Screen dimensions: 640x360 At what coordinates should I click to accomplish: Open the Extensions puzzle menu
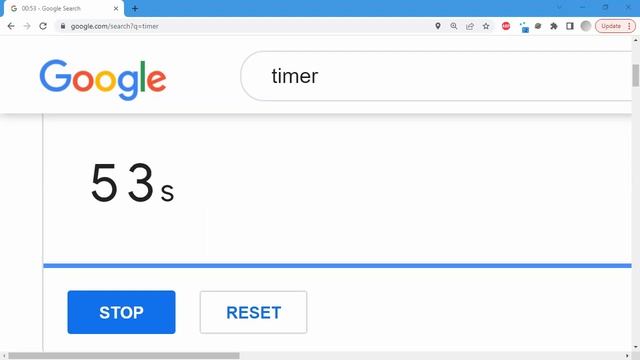554,26
